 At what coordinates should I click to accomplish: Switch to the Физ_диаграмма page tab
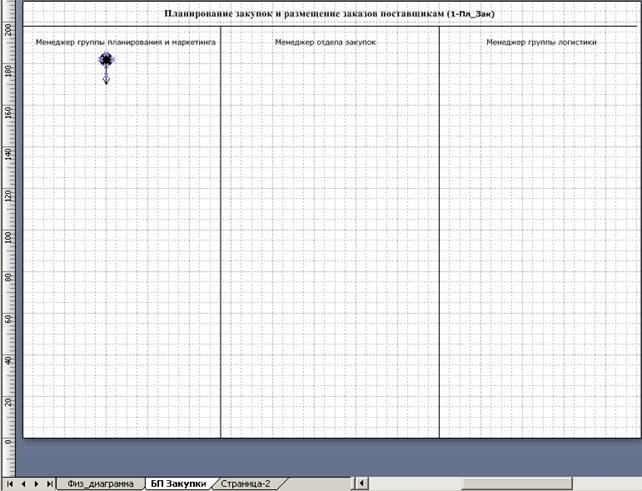point(100,484)
